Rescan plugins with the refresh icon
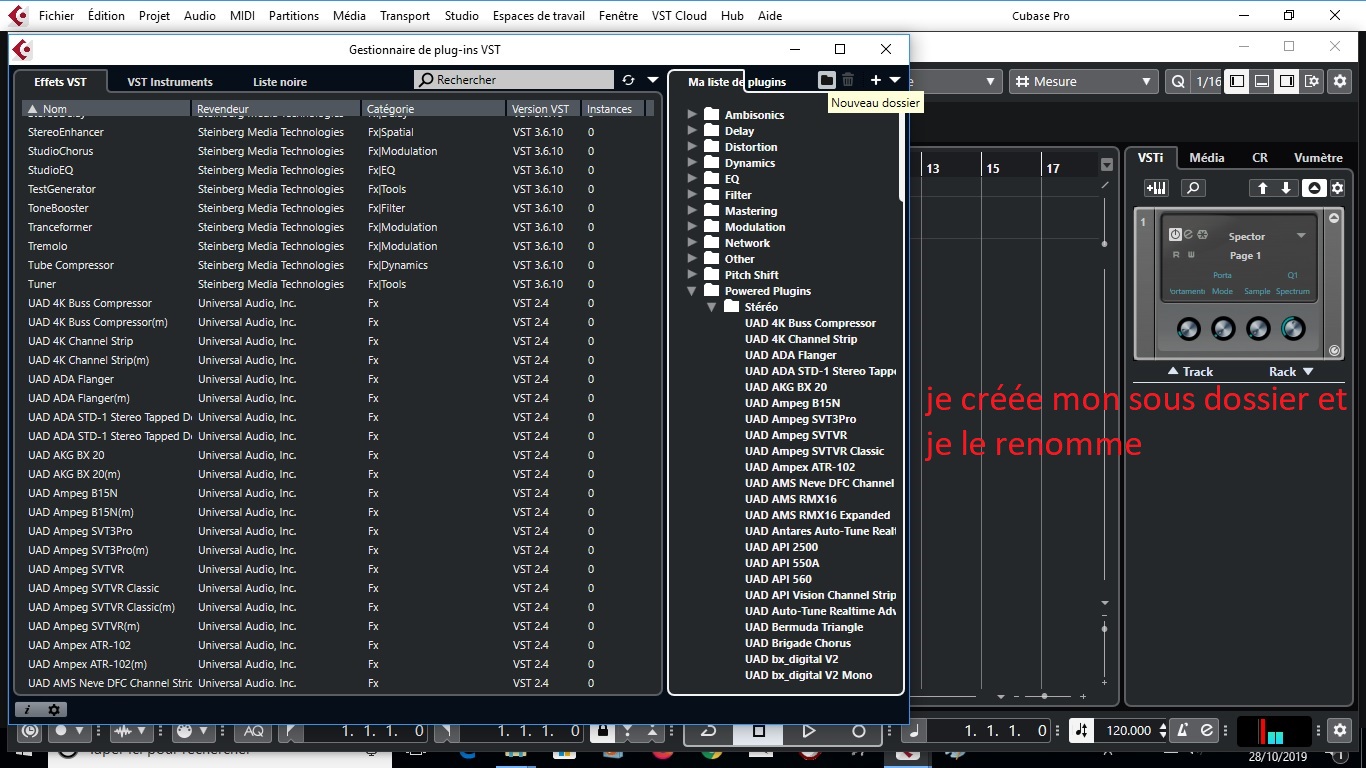 coord(629,81)
